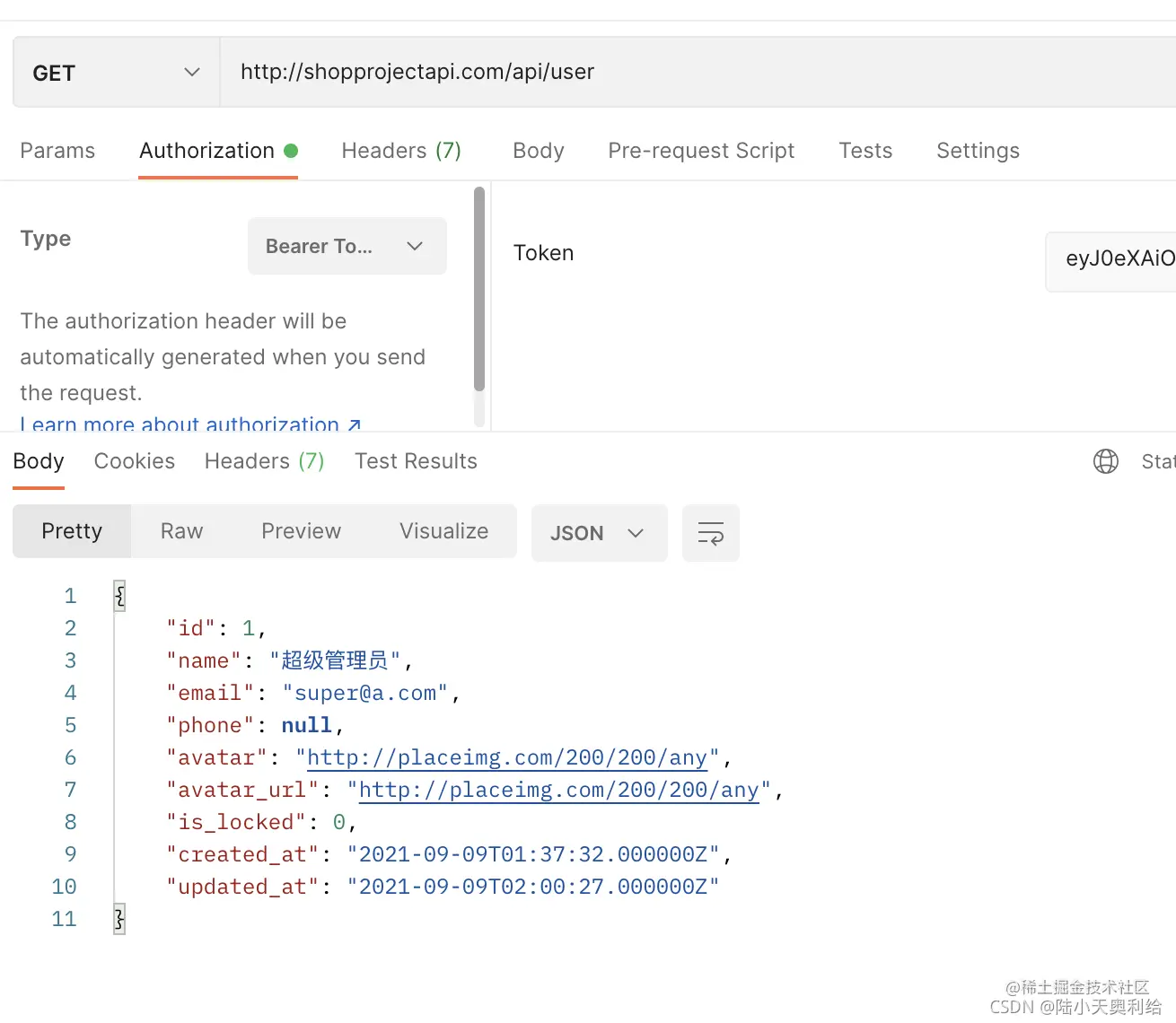
Task: Open the GET method dropdown
Action: point(117,73)
